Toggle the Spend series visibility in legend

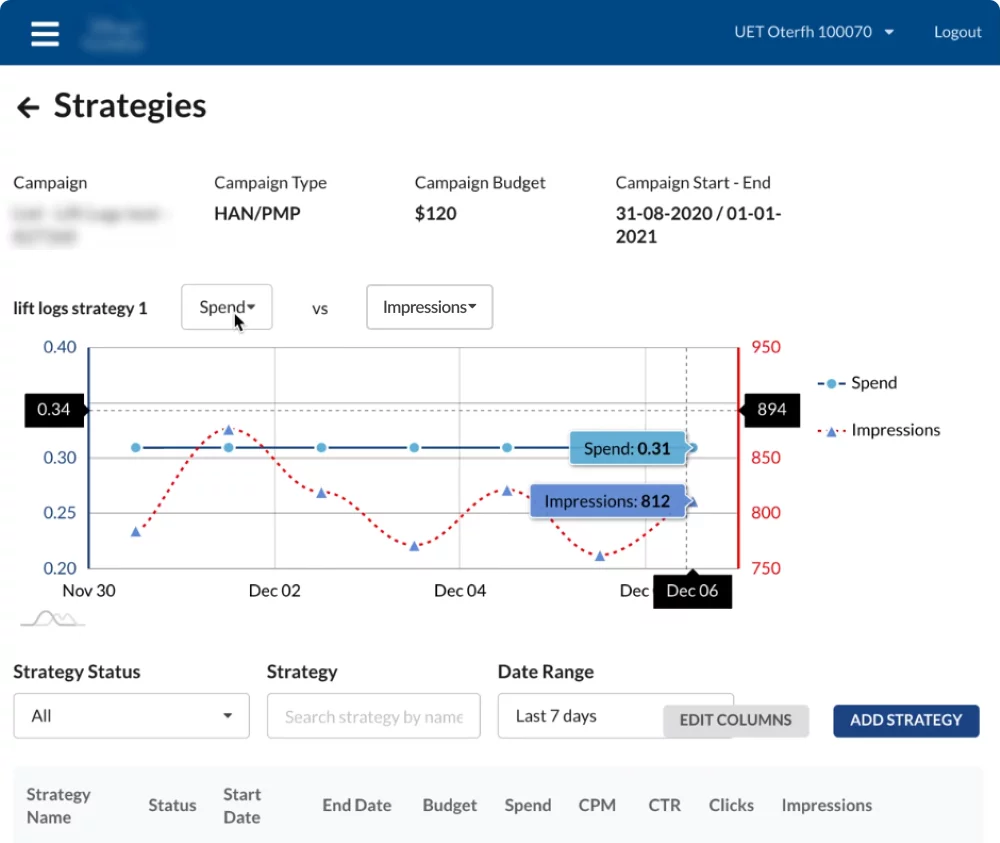click(x=871, y=383)
